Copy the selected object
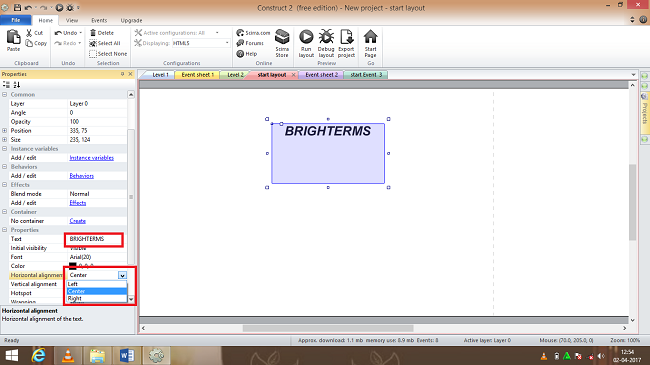650x365 pixels. coord(36,43)
